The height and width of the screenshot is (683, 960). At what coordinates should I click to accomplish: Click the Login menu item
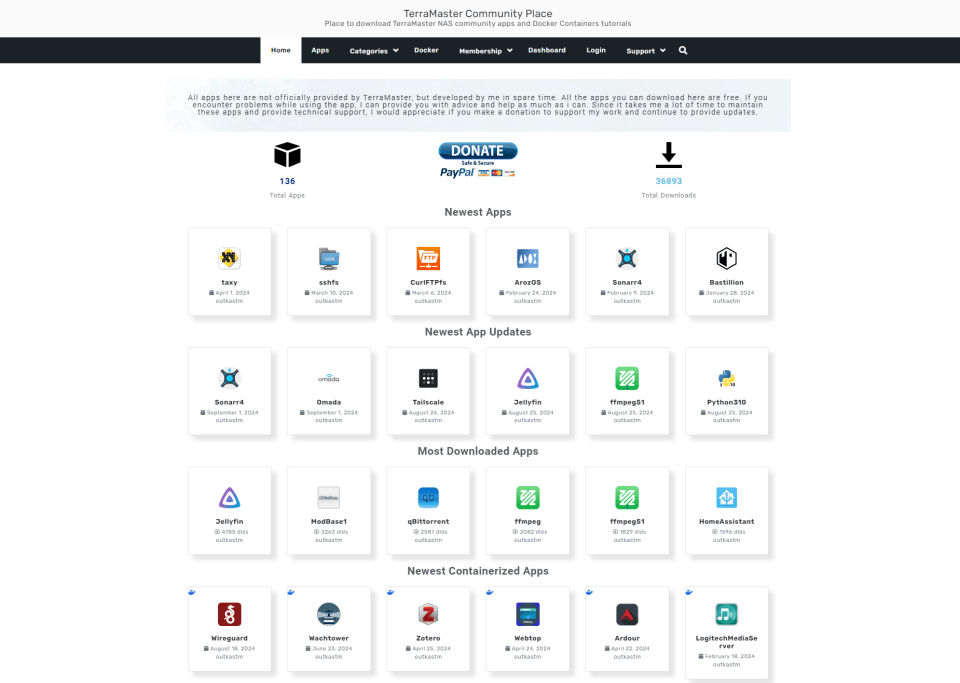click(x=596, y=50)
